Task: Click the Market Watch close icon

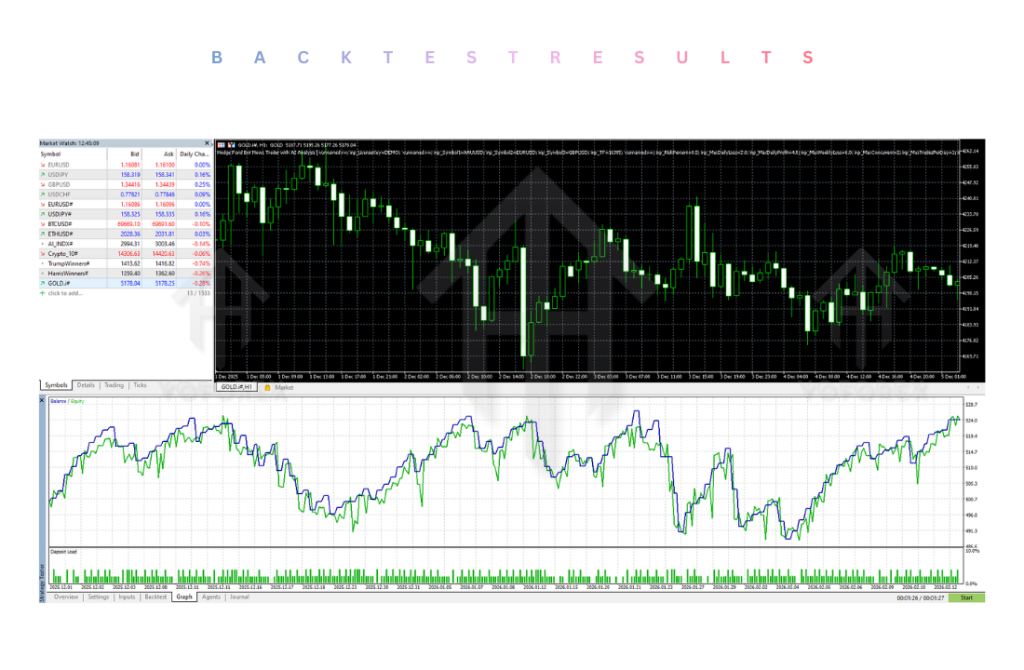Action: pyautogui.click(x=207, y=143)
